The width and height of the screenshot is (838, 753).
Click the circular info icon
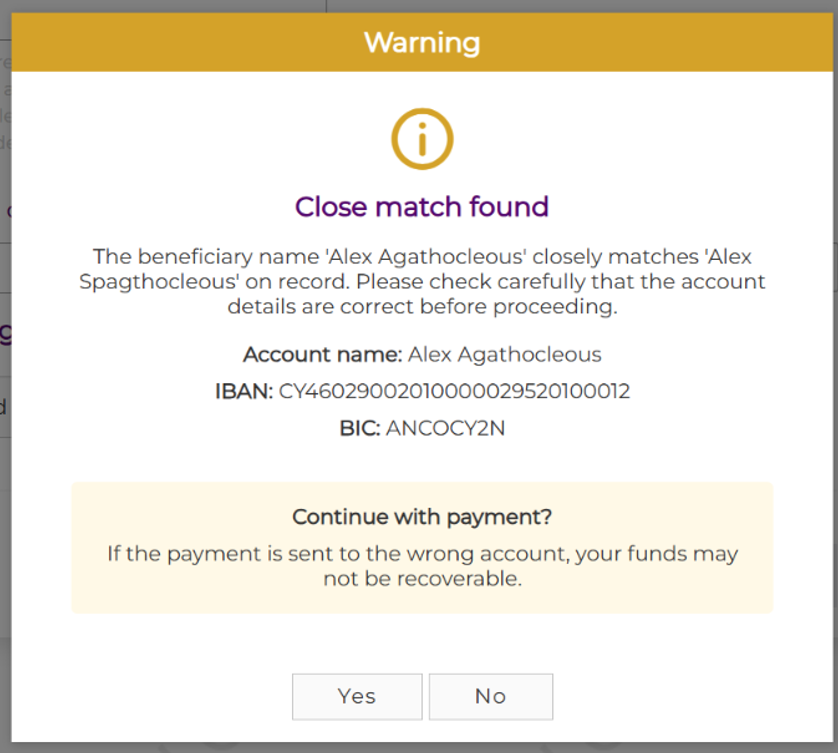coord(422,139)
